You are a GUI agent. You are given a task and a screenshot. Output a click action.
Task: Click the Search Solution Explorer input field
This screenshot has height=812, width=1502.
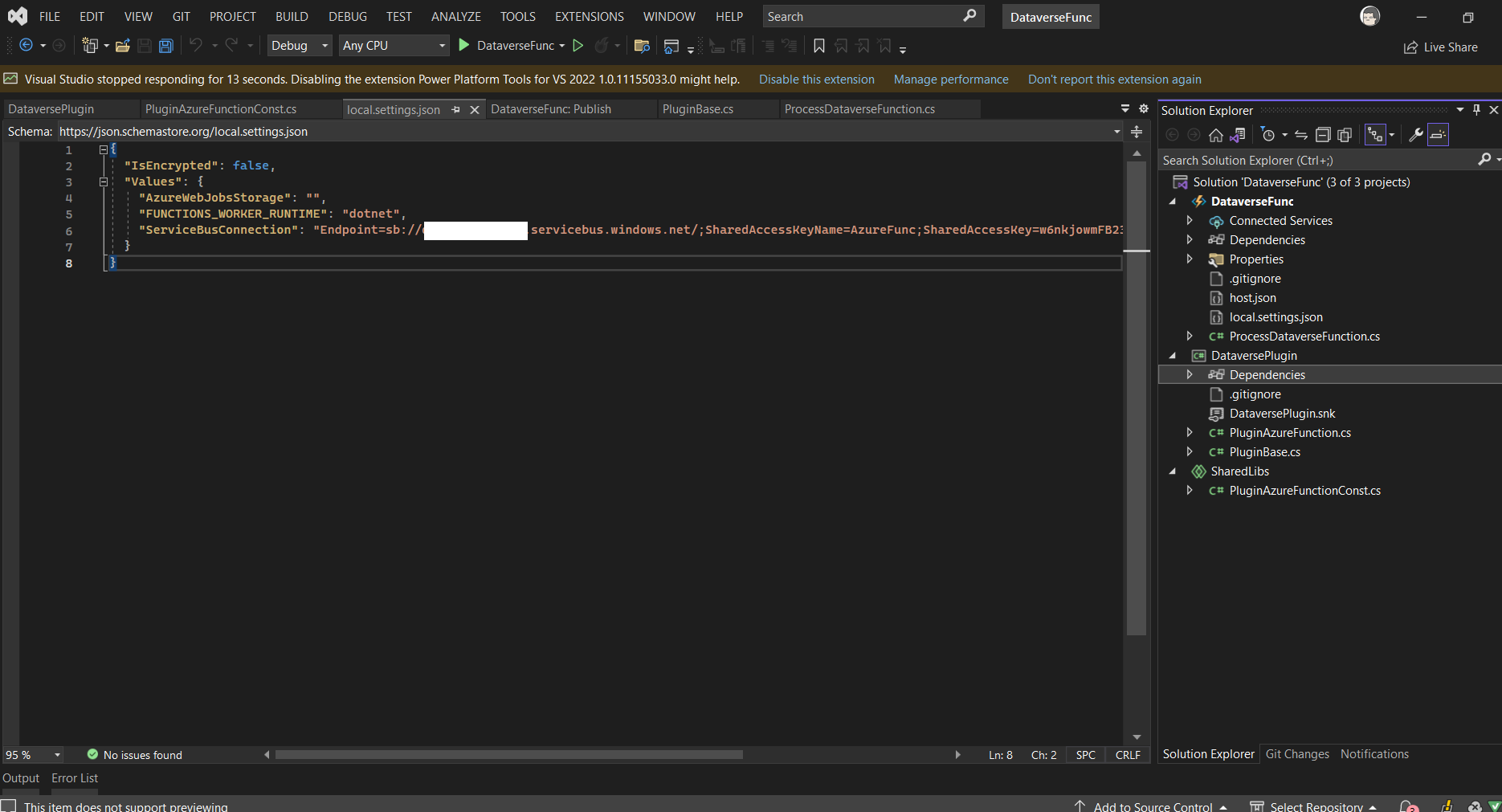tap(1317, 161)
